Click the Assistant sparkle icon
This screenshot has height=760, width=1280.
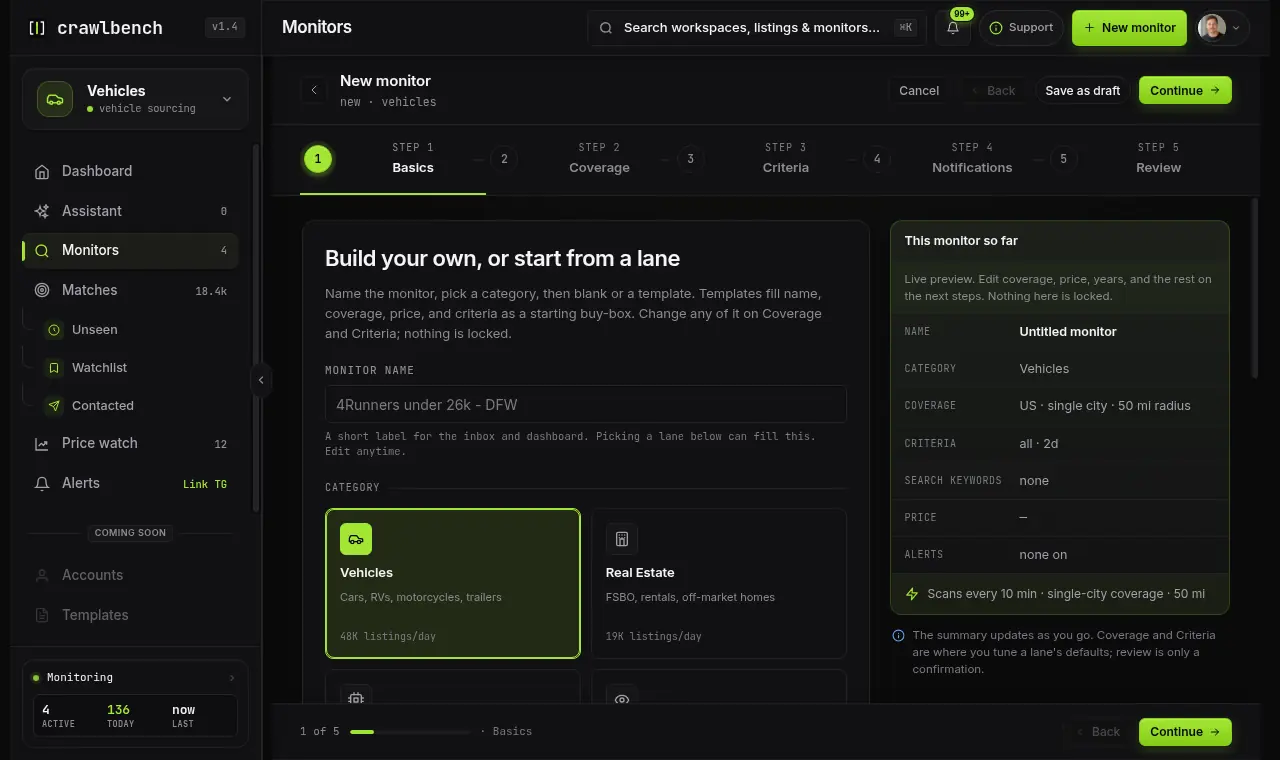pyautogui.click(x=42, y=211)
